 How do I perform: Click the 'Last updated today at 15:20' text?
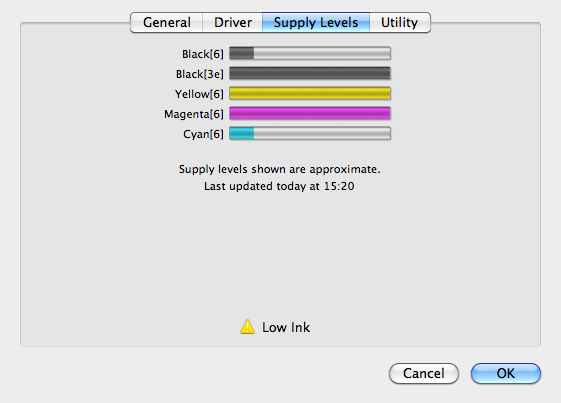[x=279, y=186]
